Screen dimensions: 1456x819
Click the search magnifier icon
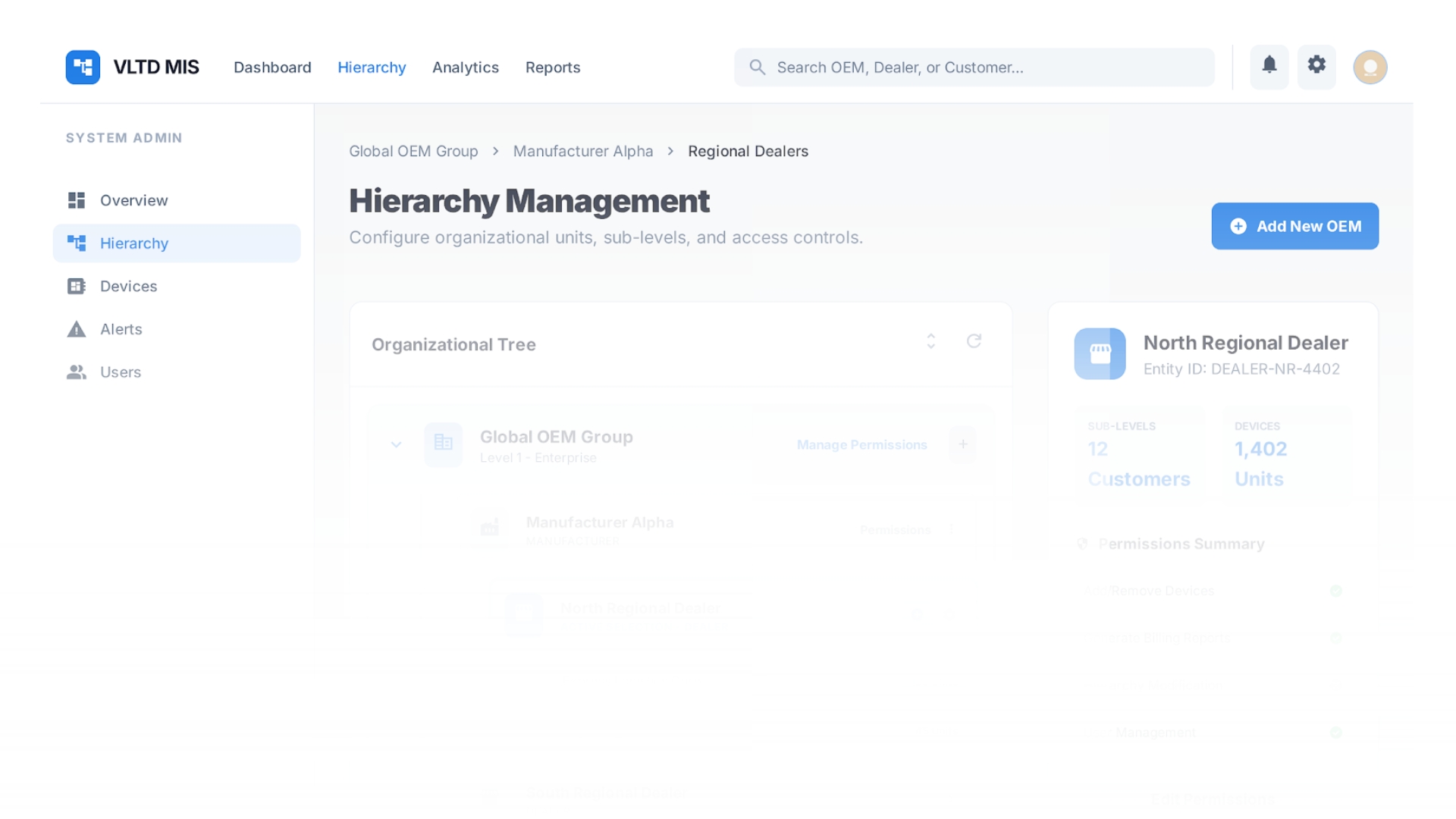point(757,67)
